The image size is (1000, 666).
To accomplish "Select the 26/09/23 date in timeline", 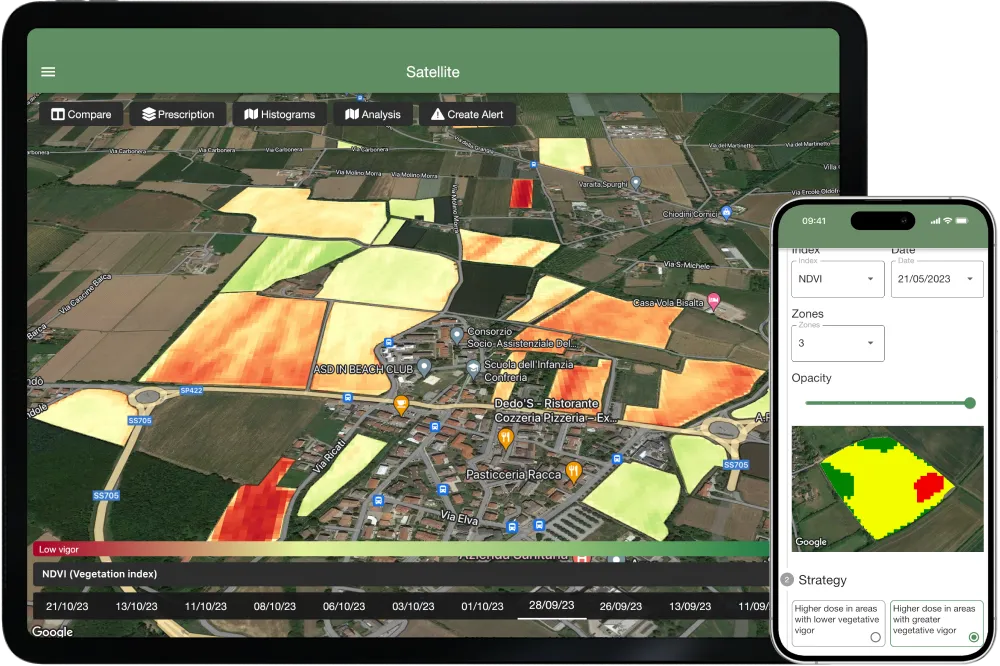I will pyautogui.click(x=621, y=606).
